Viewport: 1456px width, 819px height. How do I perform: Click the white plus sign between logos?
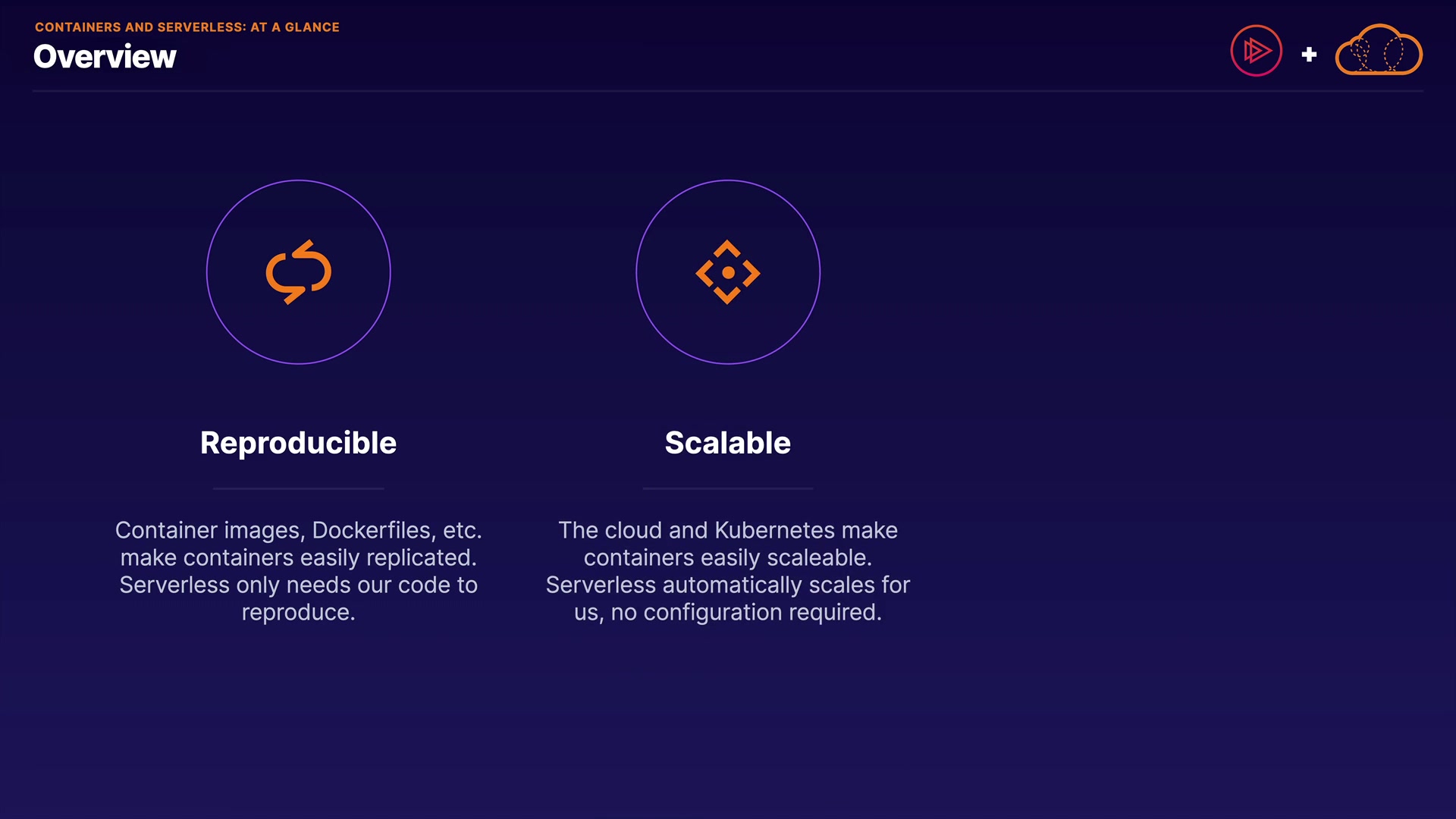click(x=1309, y=55)
